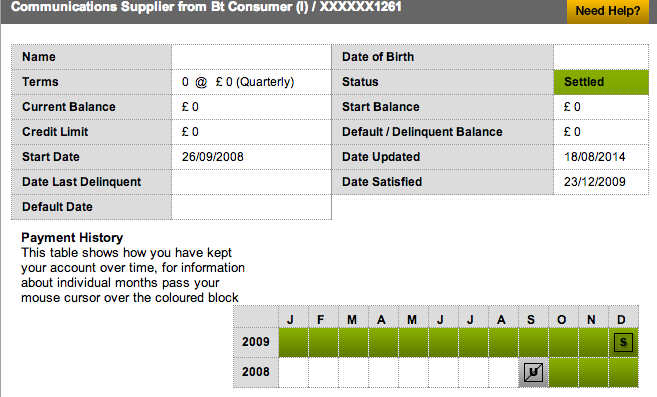
Task: Click the Start Date value 26/09/2008
Action: point(212,157)
